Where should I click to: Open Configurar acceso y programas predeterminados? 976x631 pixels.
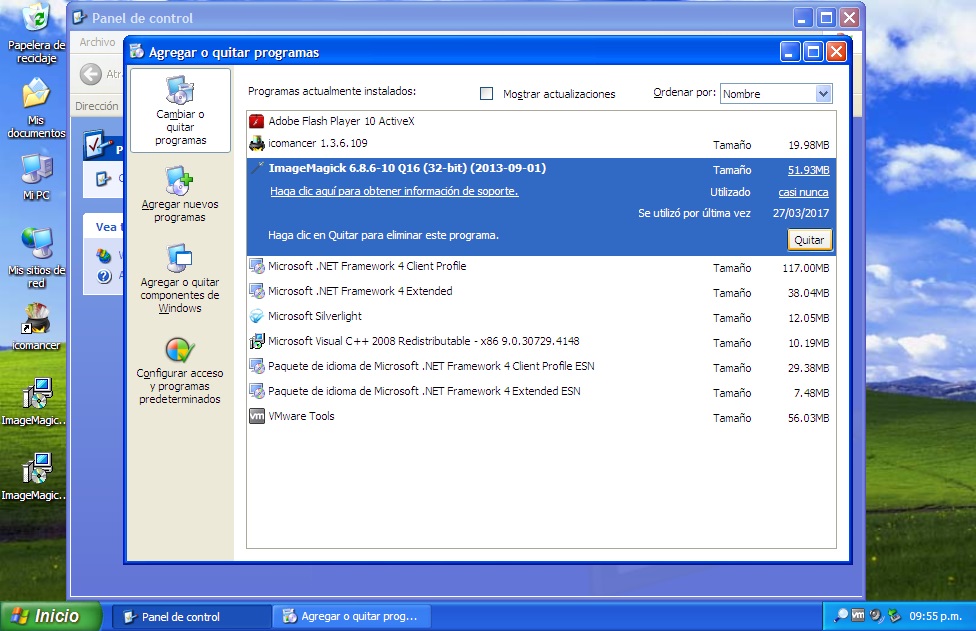click(180, 371)
